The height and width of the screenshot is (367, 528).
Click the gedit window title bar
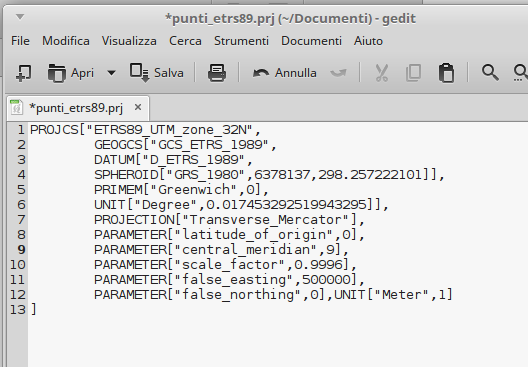pos(290,19)
